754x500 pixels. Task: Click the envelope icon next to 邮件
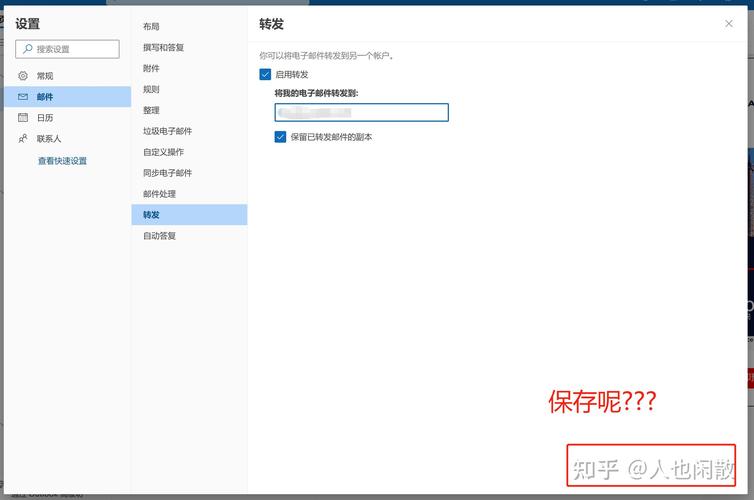23,97
